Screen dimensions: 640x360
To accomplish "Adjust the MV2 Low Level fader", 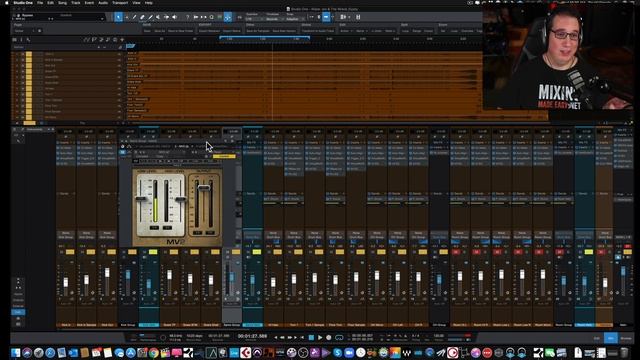I will [141, 199].
